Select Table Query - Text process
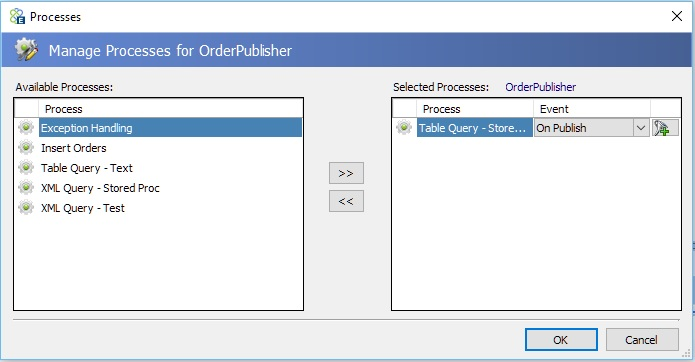 (x=171, y=167)
